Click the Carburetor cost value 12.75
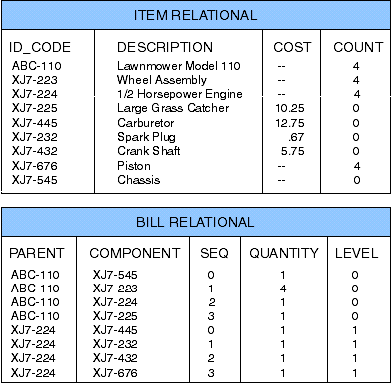Screen dimensions: 392x385 pos(290,123)
